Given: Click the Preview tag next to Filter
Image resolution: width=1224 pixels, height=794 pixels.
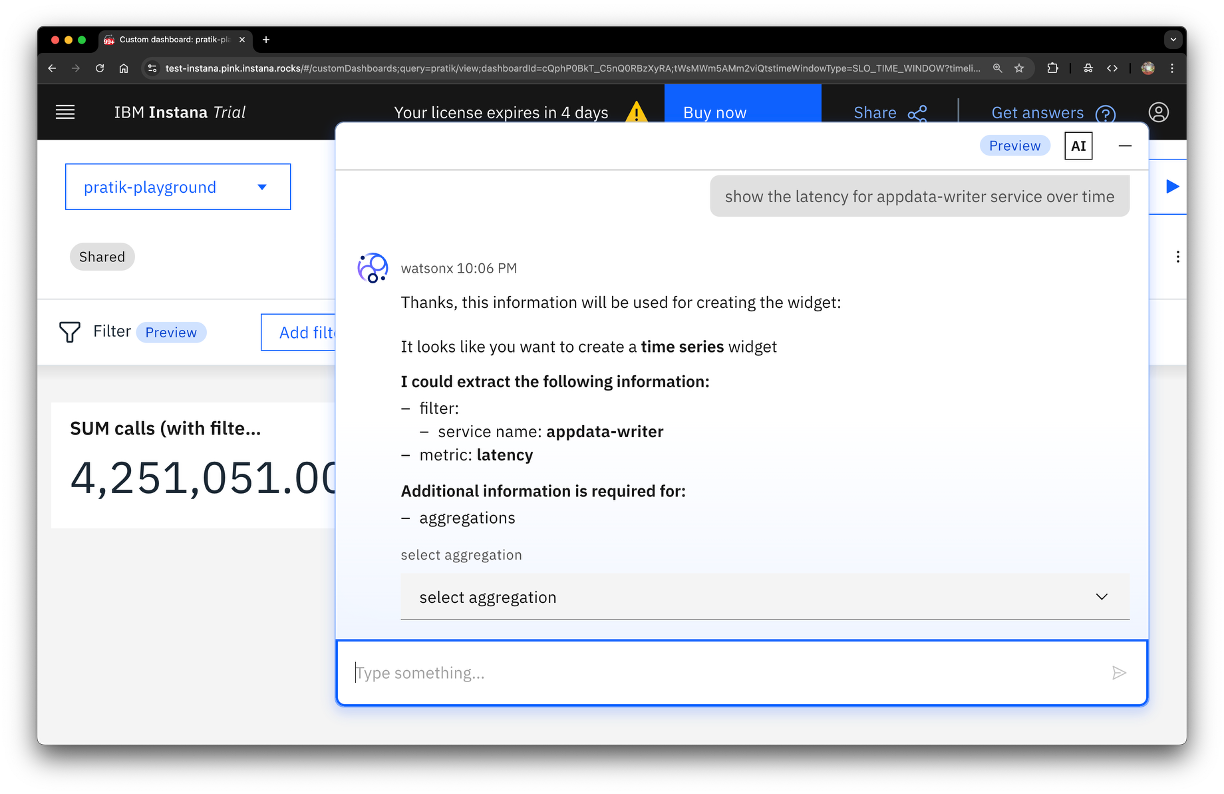Looking at the screenshot, I should click(171, 333).
